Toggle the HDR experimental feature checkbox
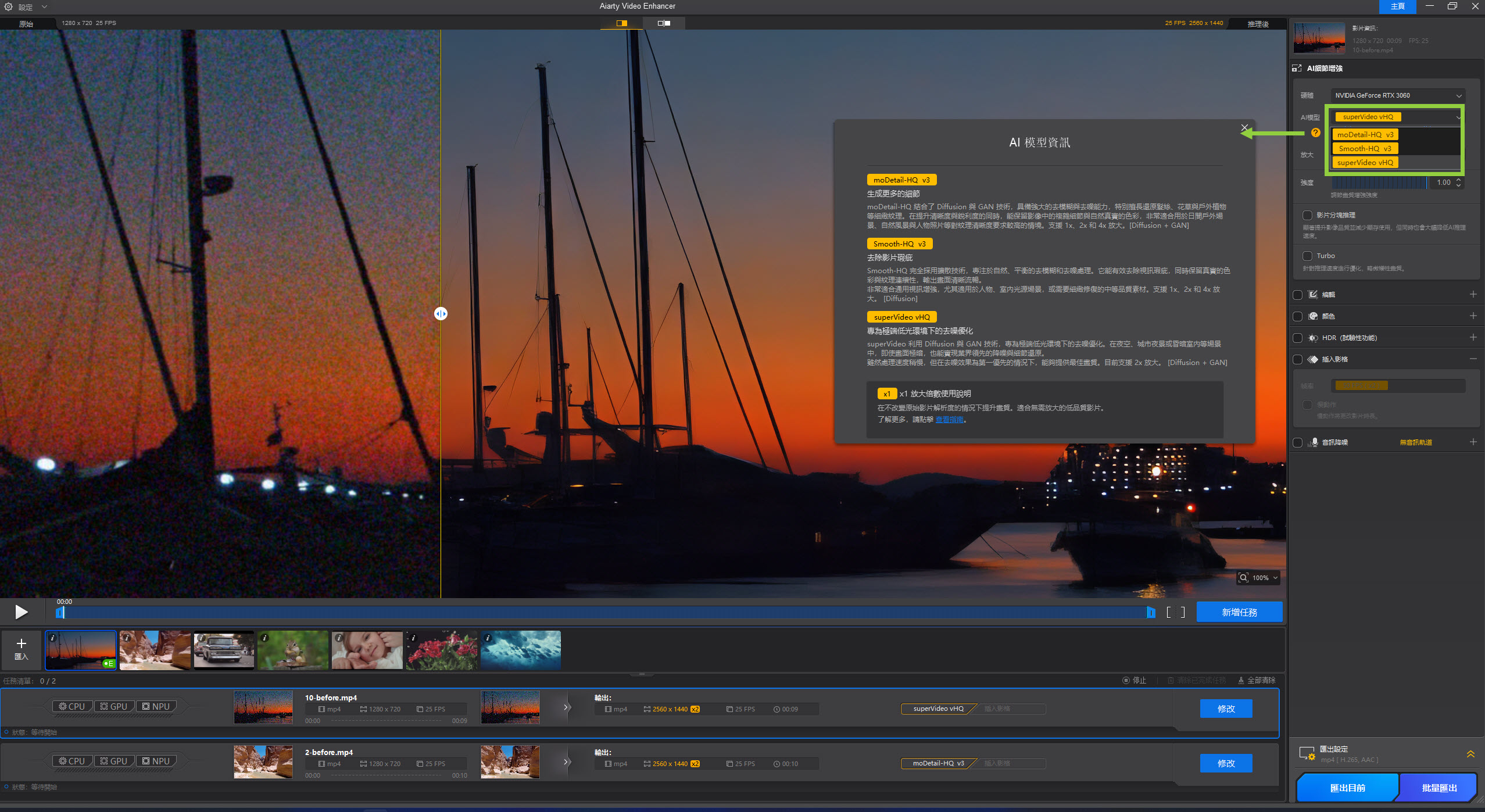The image size is (1485, 812). (x=1297, y=338)
